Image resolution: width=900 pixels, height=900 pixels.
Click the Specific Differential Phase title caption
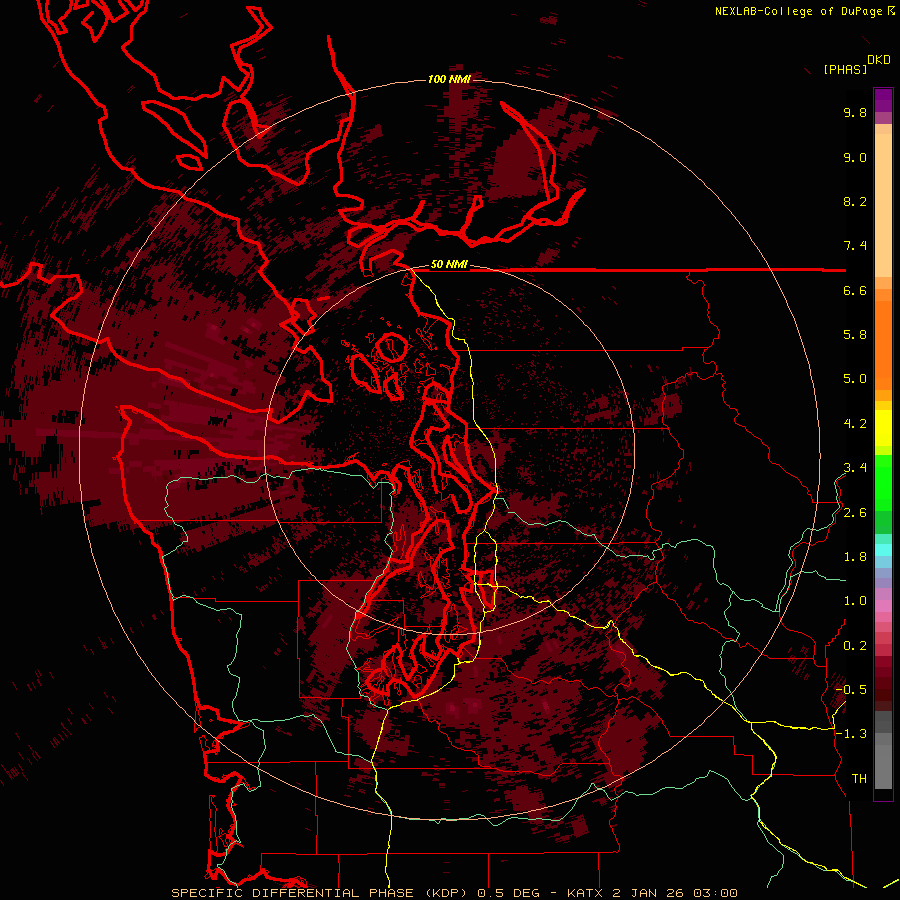tap(455, 893)
